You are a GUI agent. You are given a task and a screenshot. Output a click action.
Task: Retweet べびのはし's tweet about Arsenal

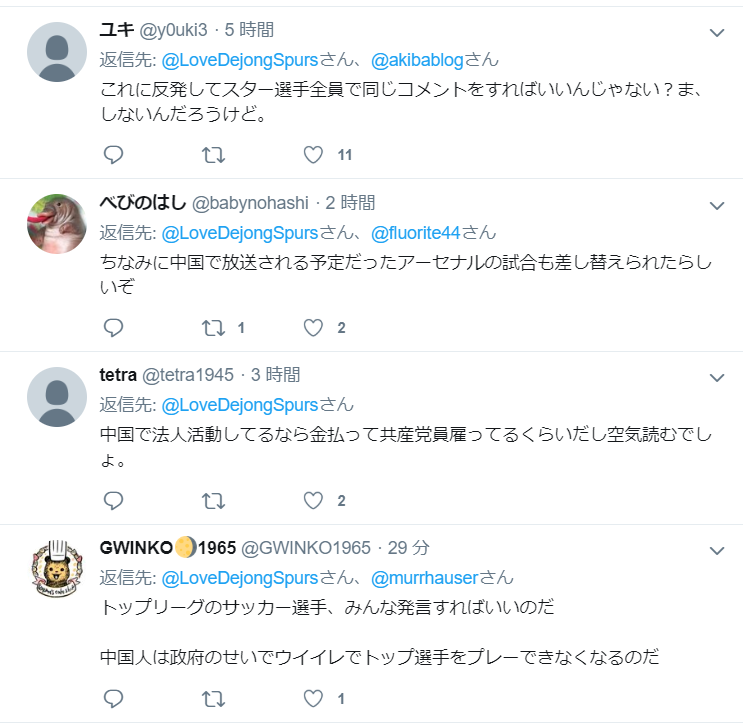pyautogui.click(x=213, y=328)
